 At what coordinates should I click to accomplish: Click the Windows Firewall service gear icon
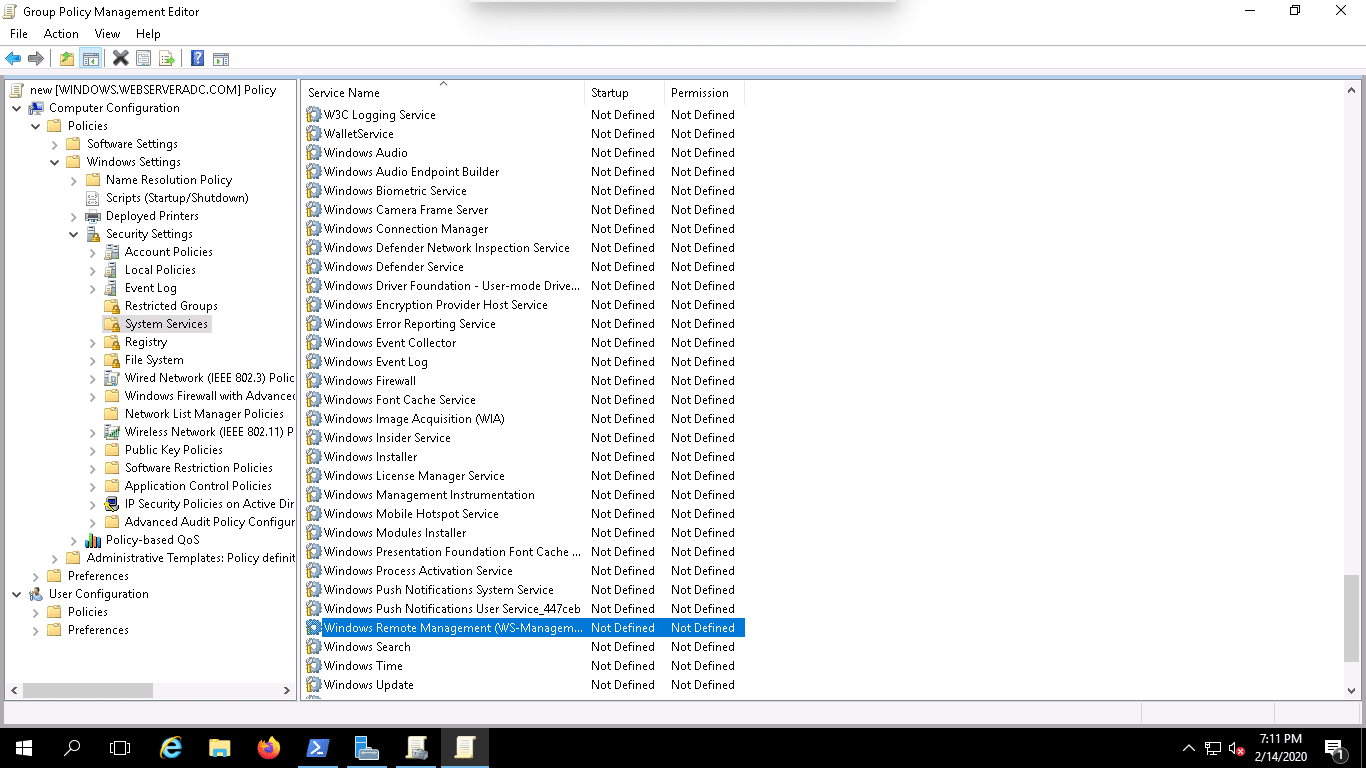click(314, 381)
